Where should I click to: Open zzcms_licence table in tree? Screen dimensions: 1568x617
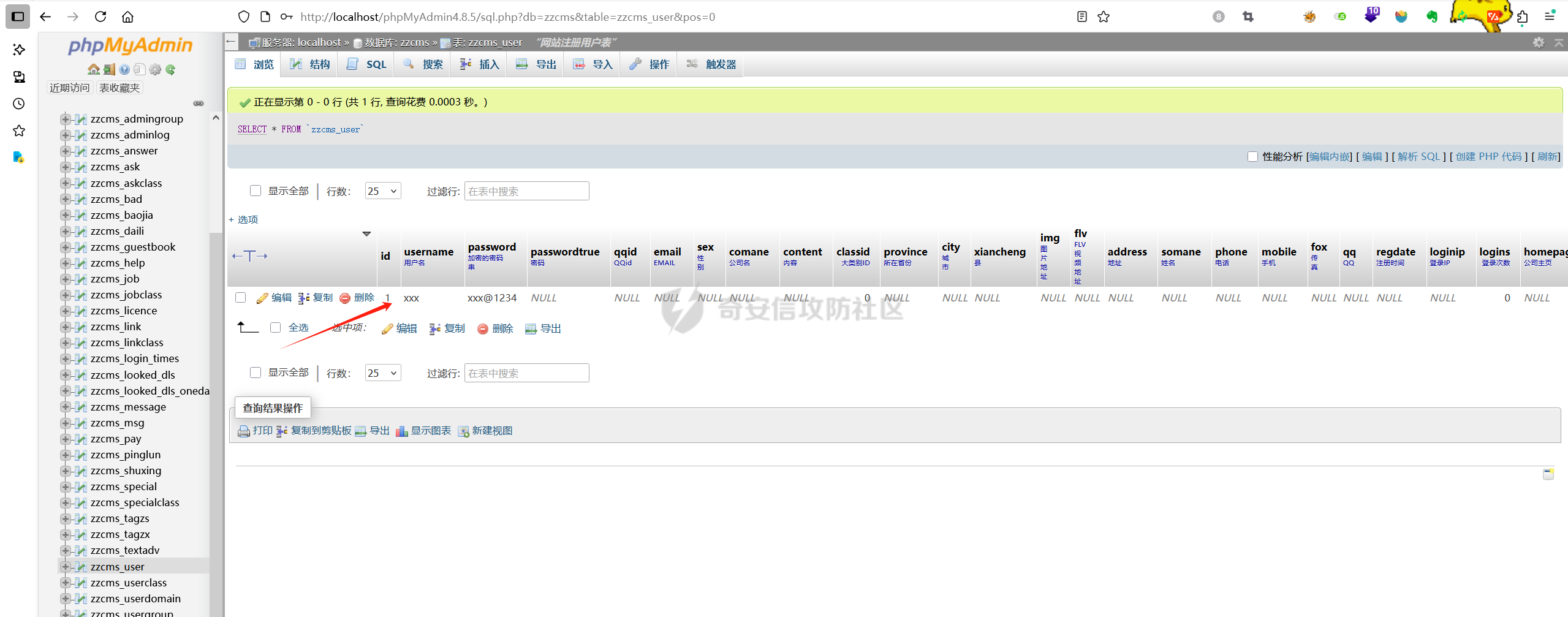pos(124,311)
